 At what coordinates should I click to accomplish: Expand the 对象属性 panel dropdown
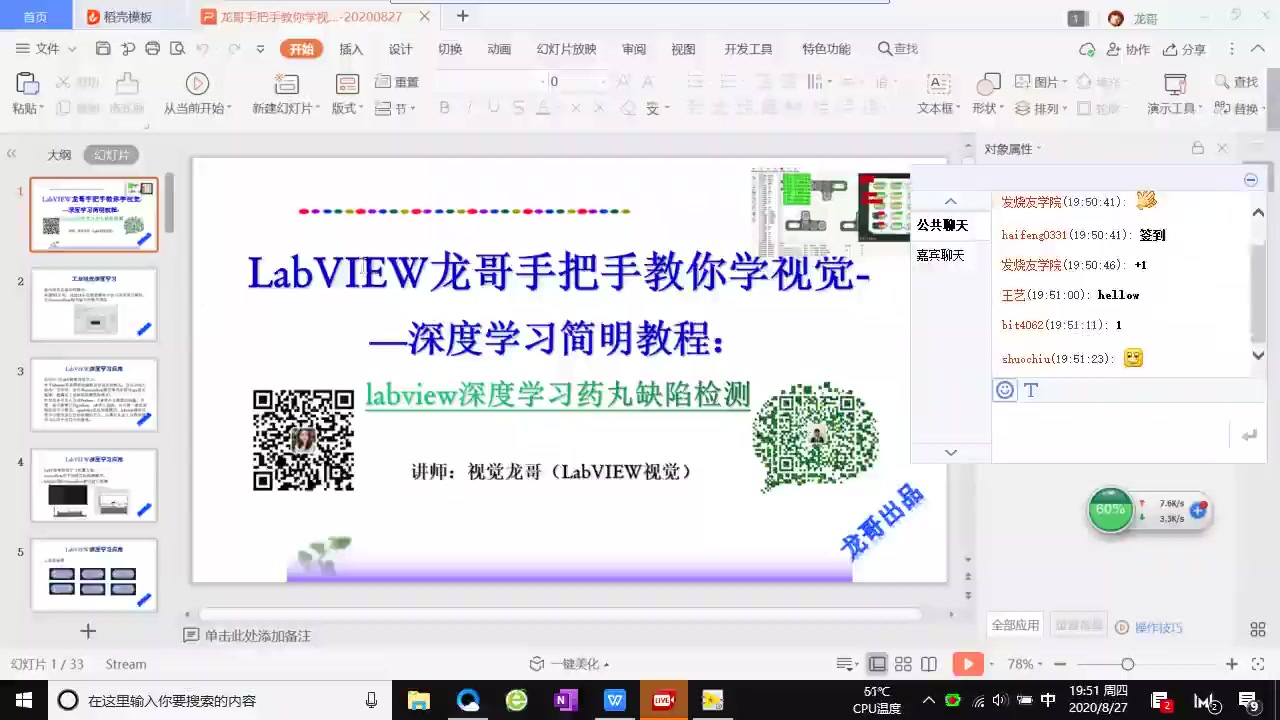[x=1039, y=149]
